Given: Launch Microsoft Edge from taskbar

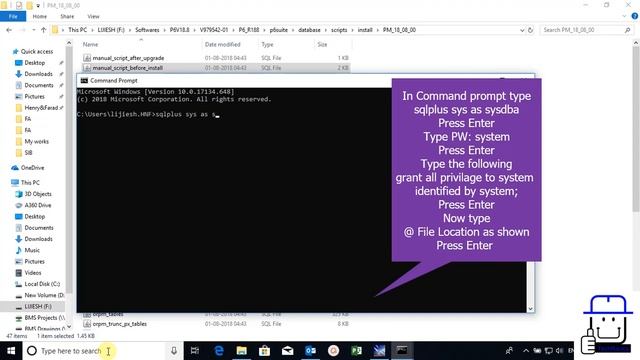Looking at the screenshot, I should pos(219,351).
